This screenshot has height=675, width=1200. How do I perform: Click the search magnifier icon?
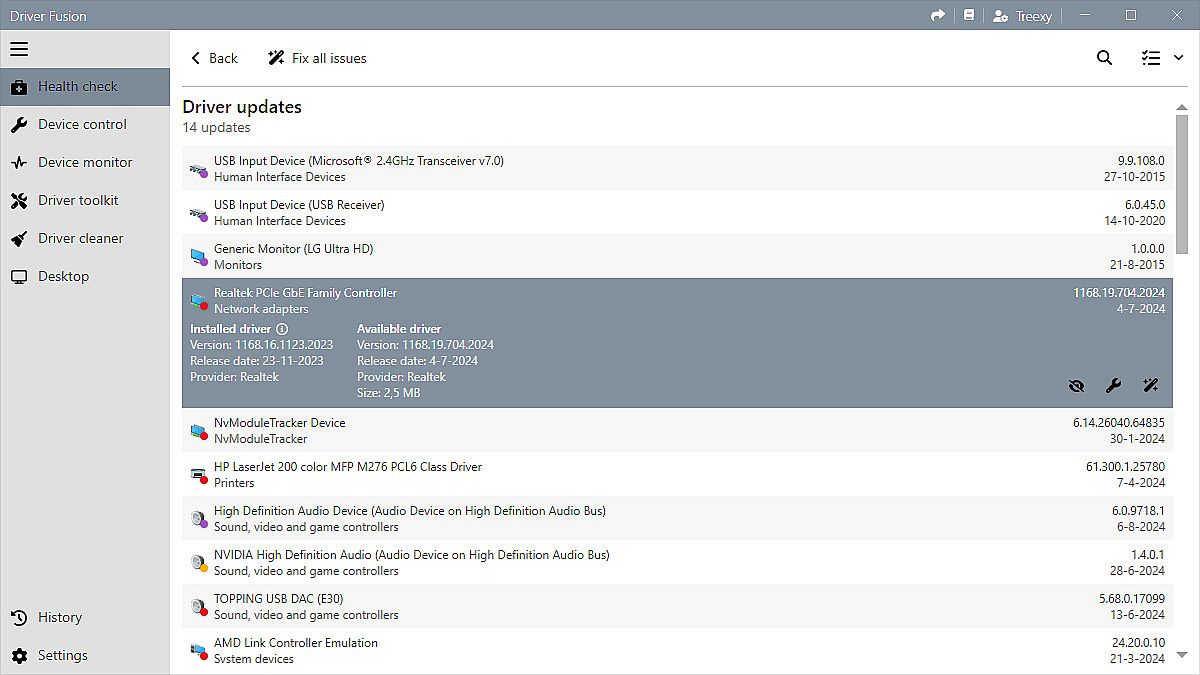pos(1104,58)
